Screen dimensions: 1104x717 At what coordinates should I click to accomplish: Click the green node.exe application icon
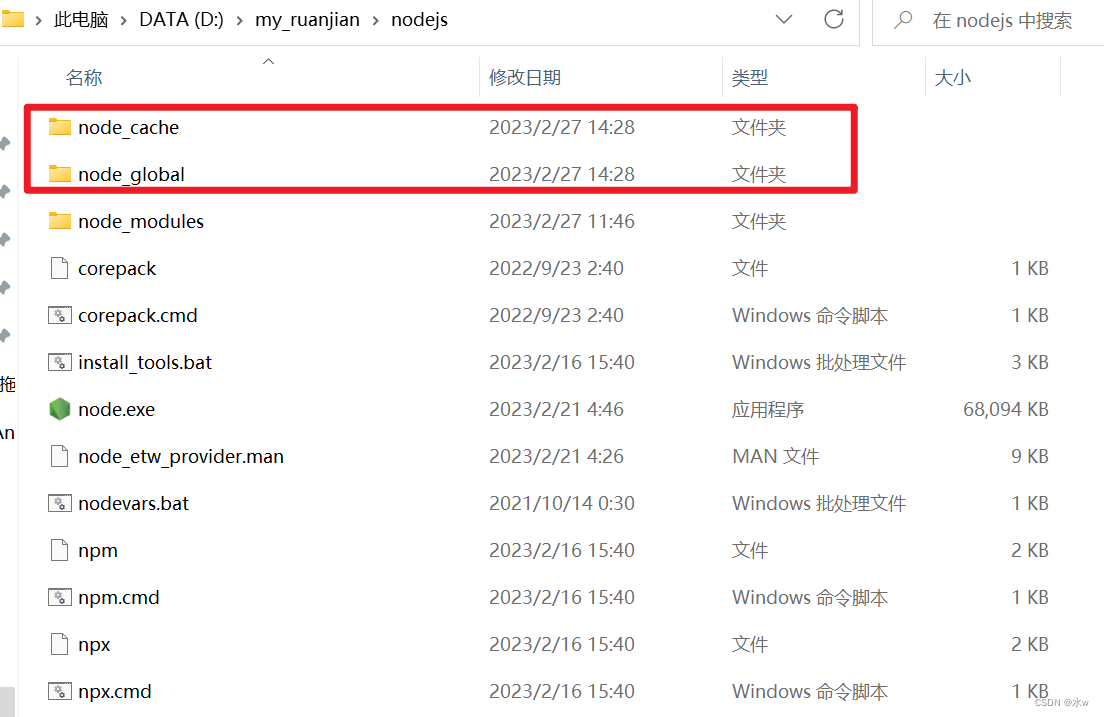click(x=60, y=409)
